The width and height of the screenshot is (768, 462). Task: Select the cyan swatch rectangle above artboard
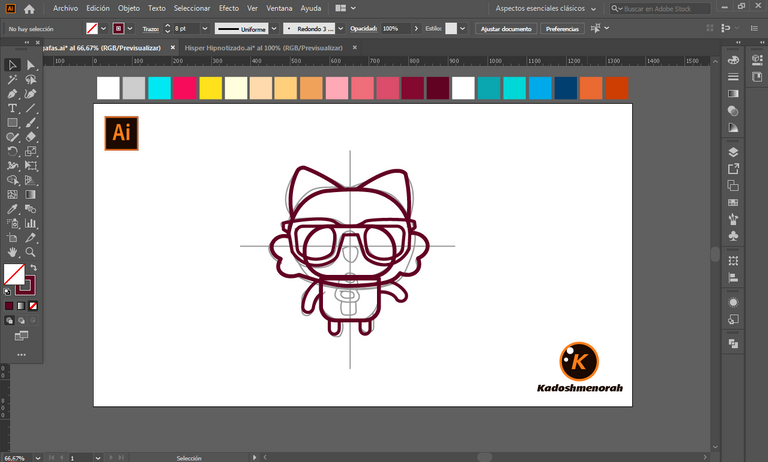tap(159, 88)
